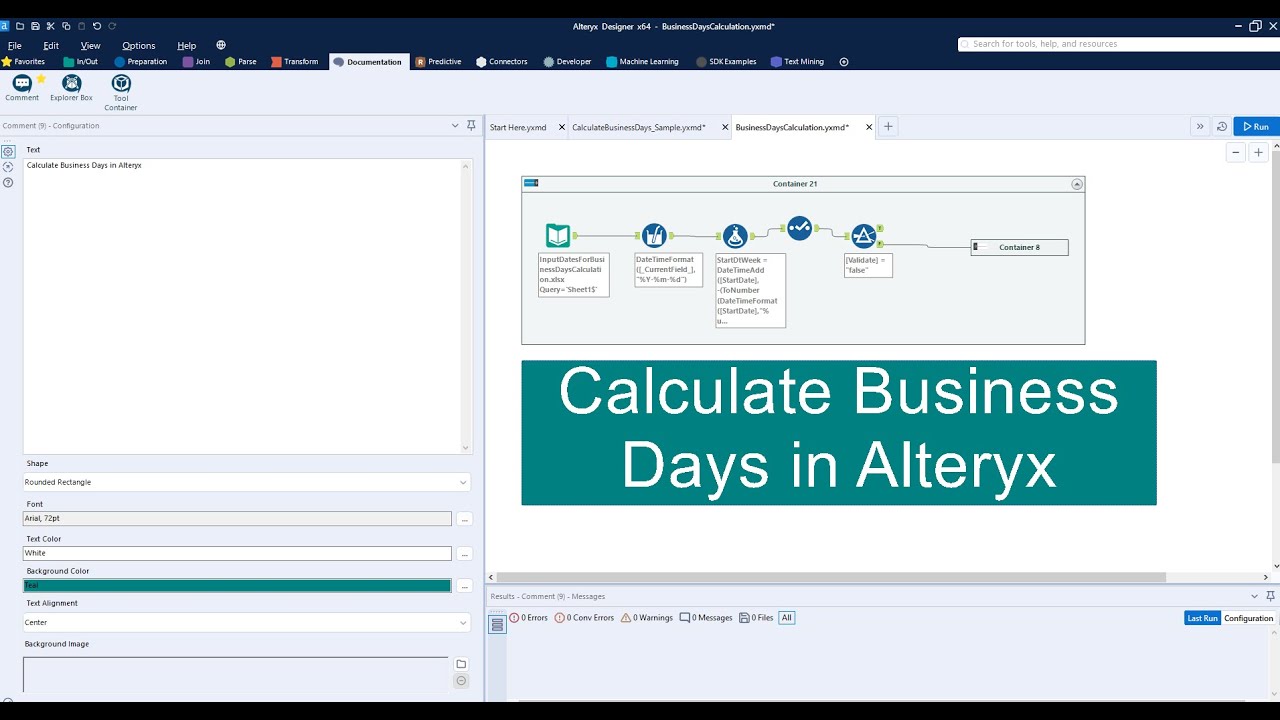Click the Copy icon in title toolbar

point(66,26)
